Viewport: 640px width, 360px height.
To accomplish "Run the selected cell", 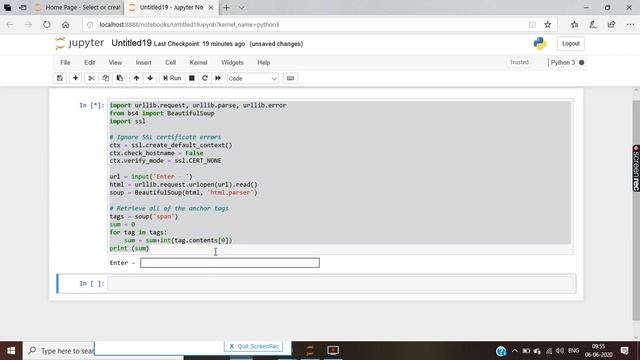I will (x=172, y=78).
